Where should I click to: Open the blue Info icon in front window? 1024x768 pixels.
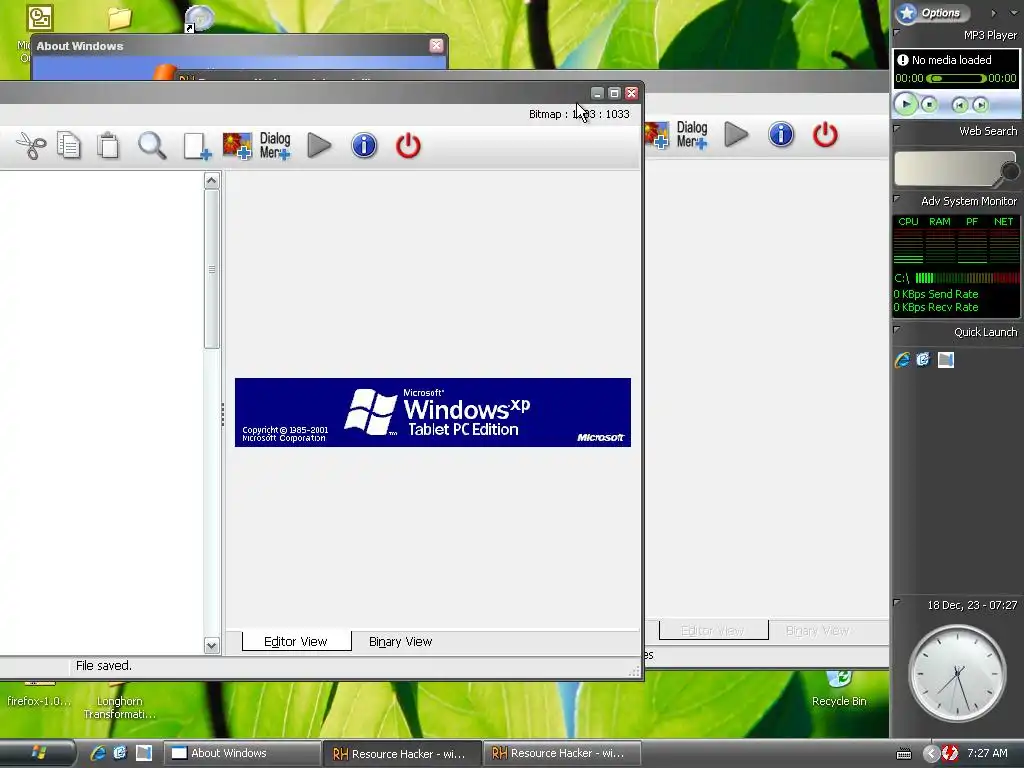click(x=364, y=145)
